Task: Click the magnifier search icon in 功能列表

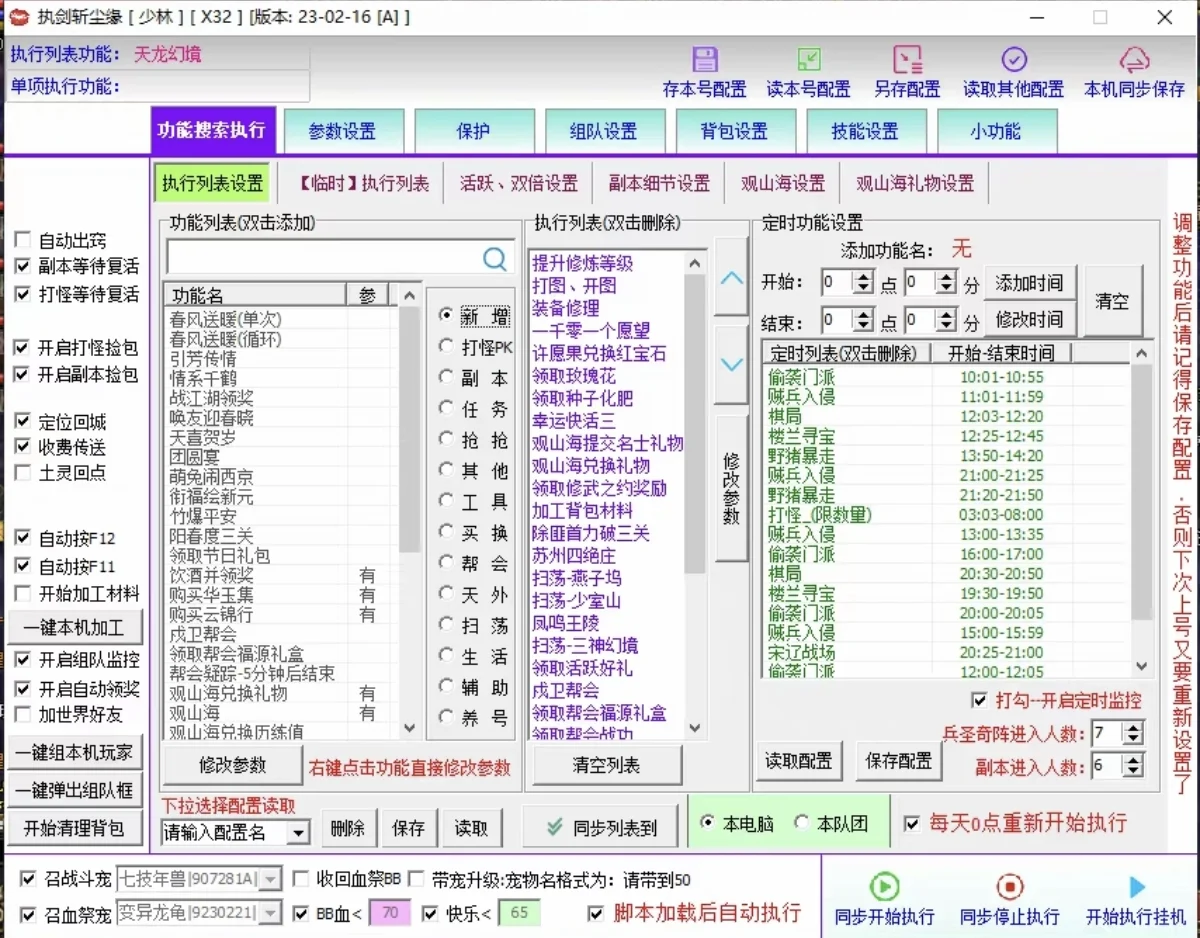Action: click(x=494, y=258)
